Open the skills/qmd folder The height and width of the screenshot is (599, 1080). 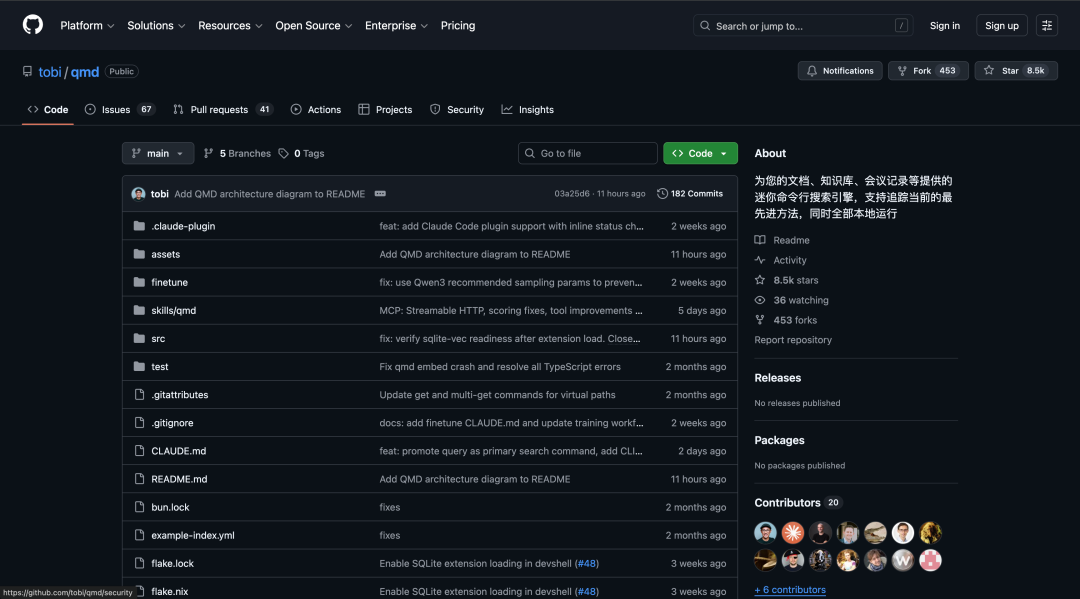coord(174,311)
